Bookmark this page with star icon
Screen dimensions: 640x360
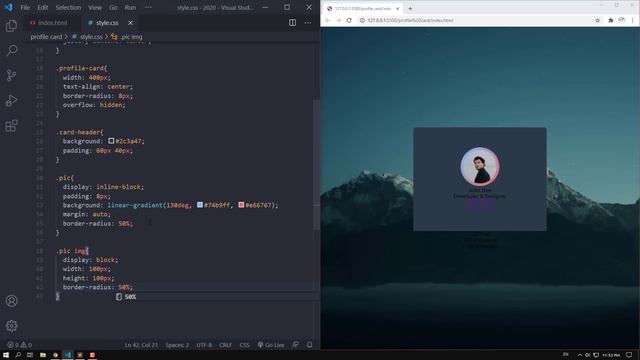[x=597, y=20]
